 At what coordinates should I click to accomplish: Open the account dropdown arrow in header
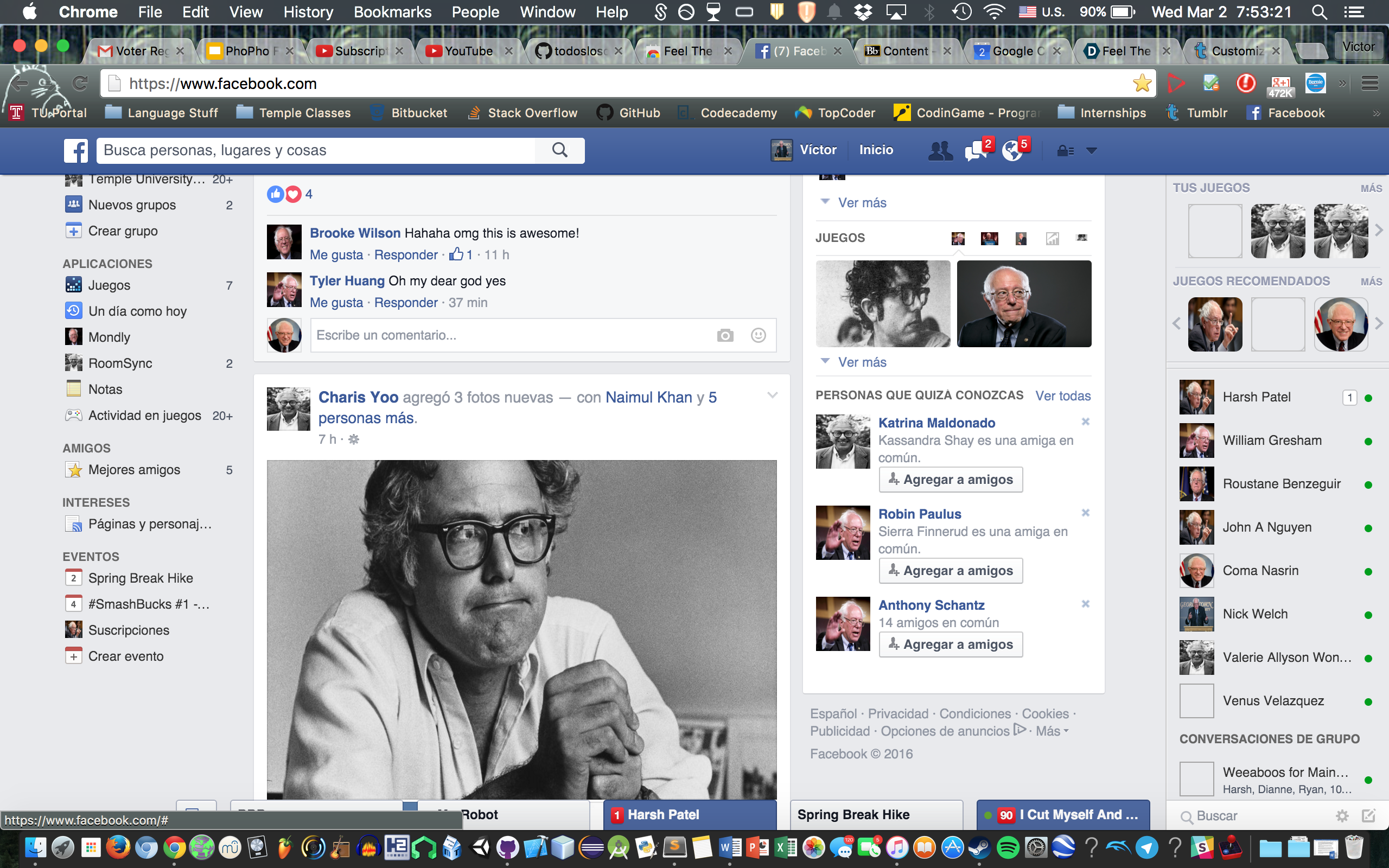click(1092, 151)
